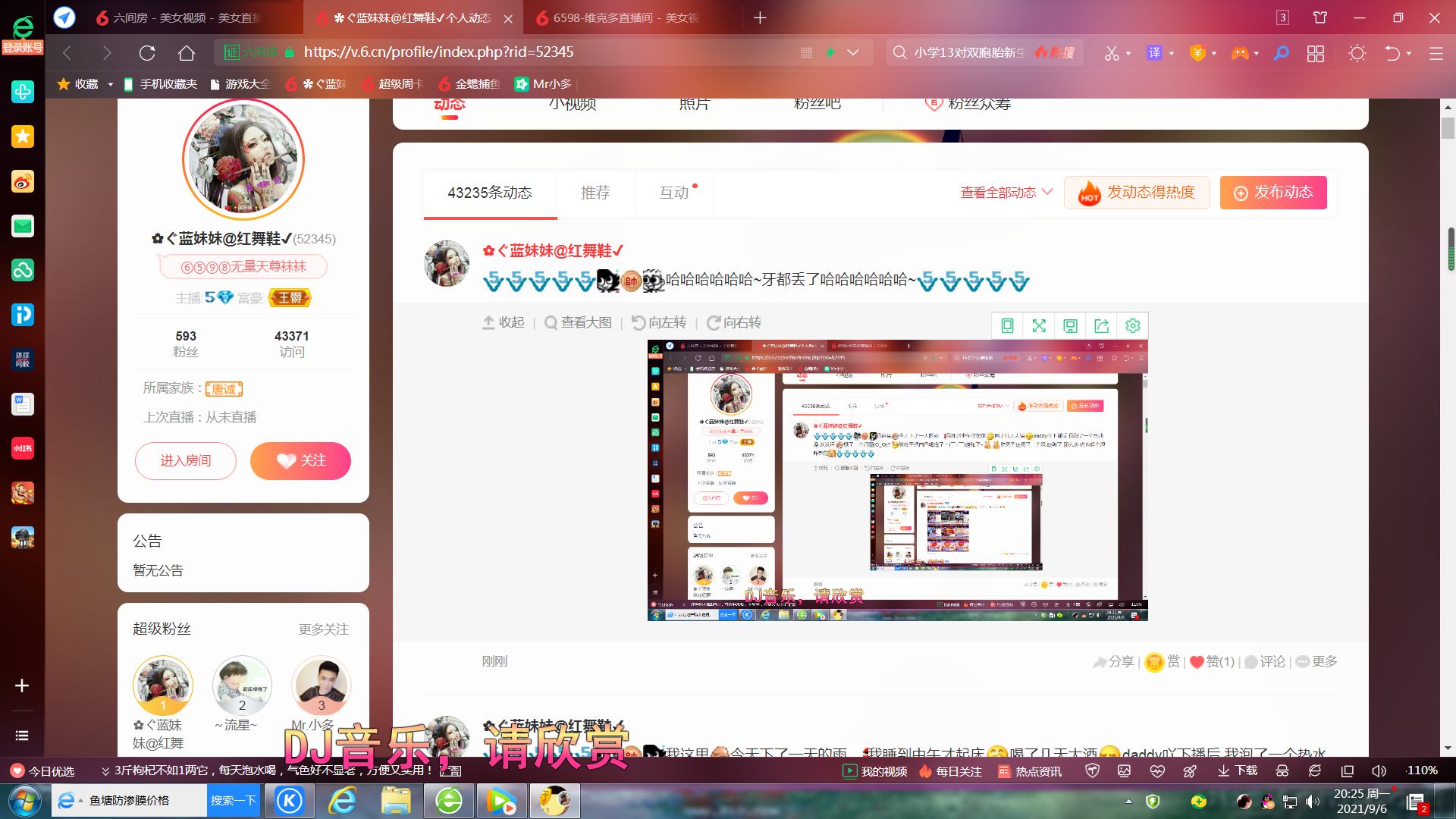Expand the scissors tool dropdown arrow

tap(1128, 54)
